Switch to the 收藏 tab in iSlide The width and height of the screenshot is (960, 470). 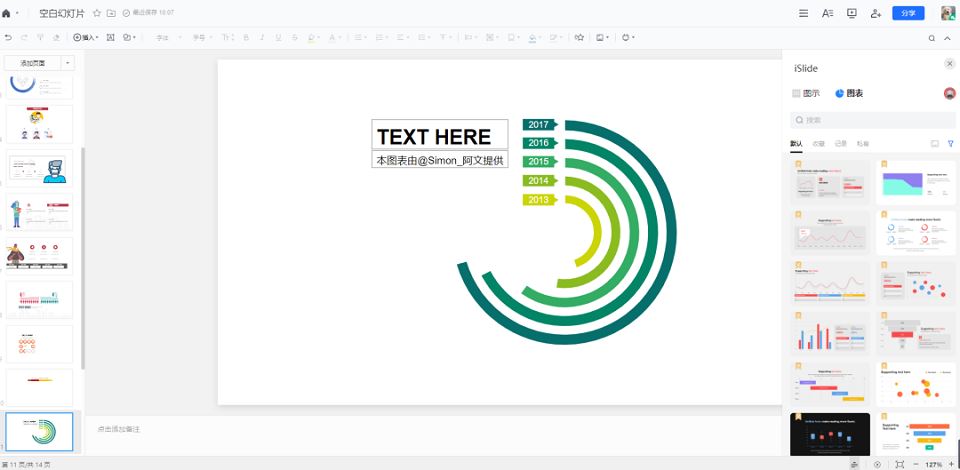point(819,143)
